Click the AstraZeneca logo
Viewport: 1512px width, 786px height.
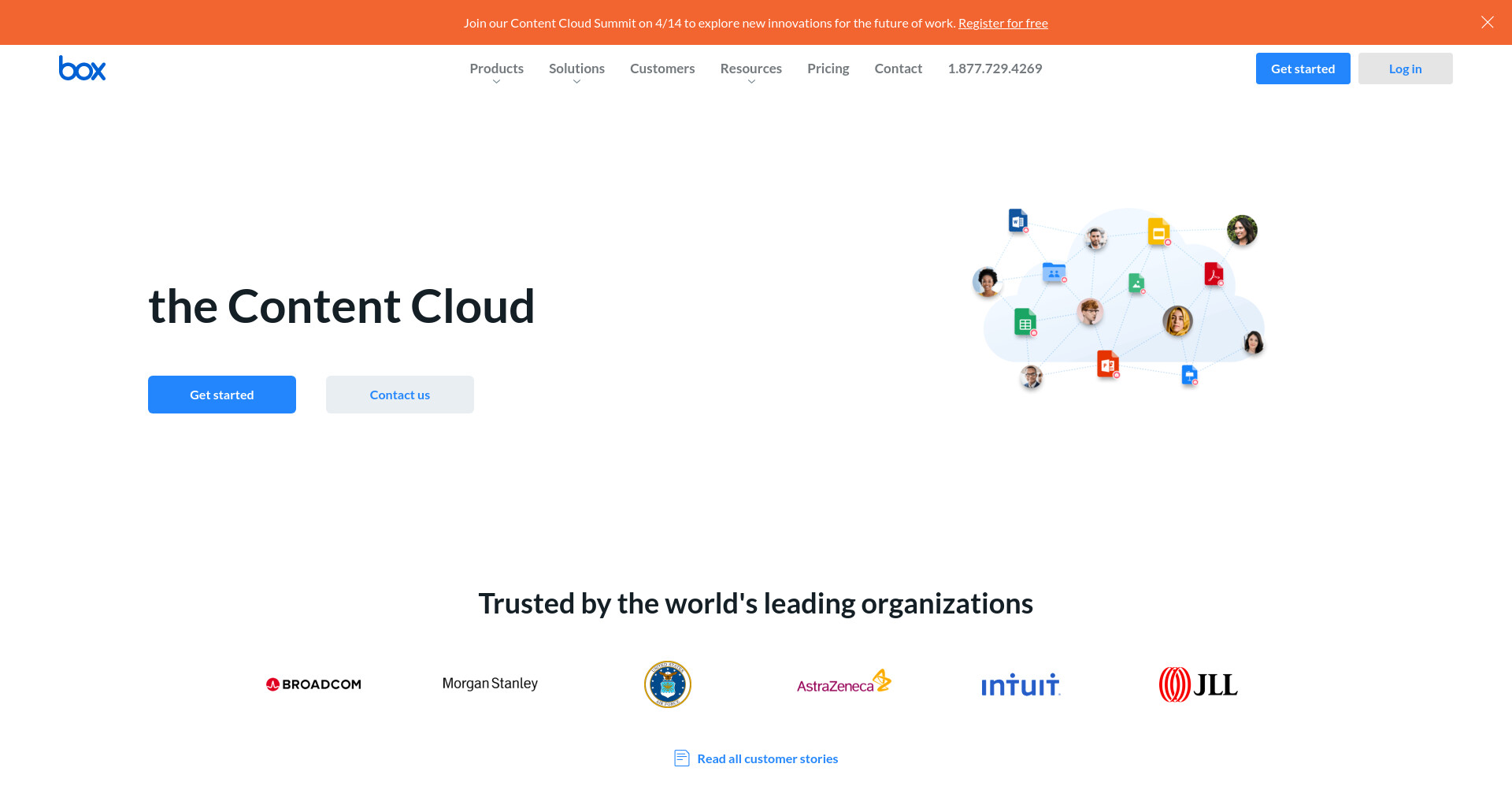[x=843, y=682]
